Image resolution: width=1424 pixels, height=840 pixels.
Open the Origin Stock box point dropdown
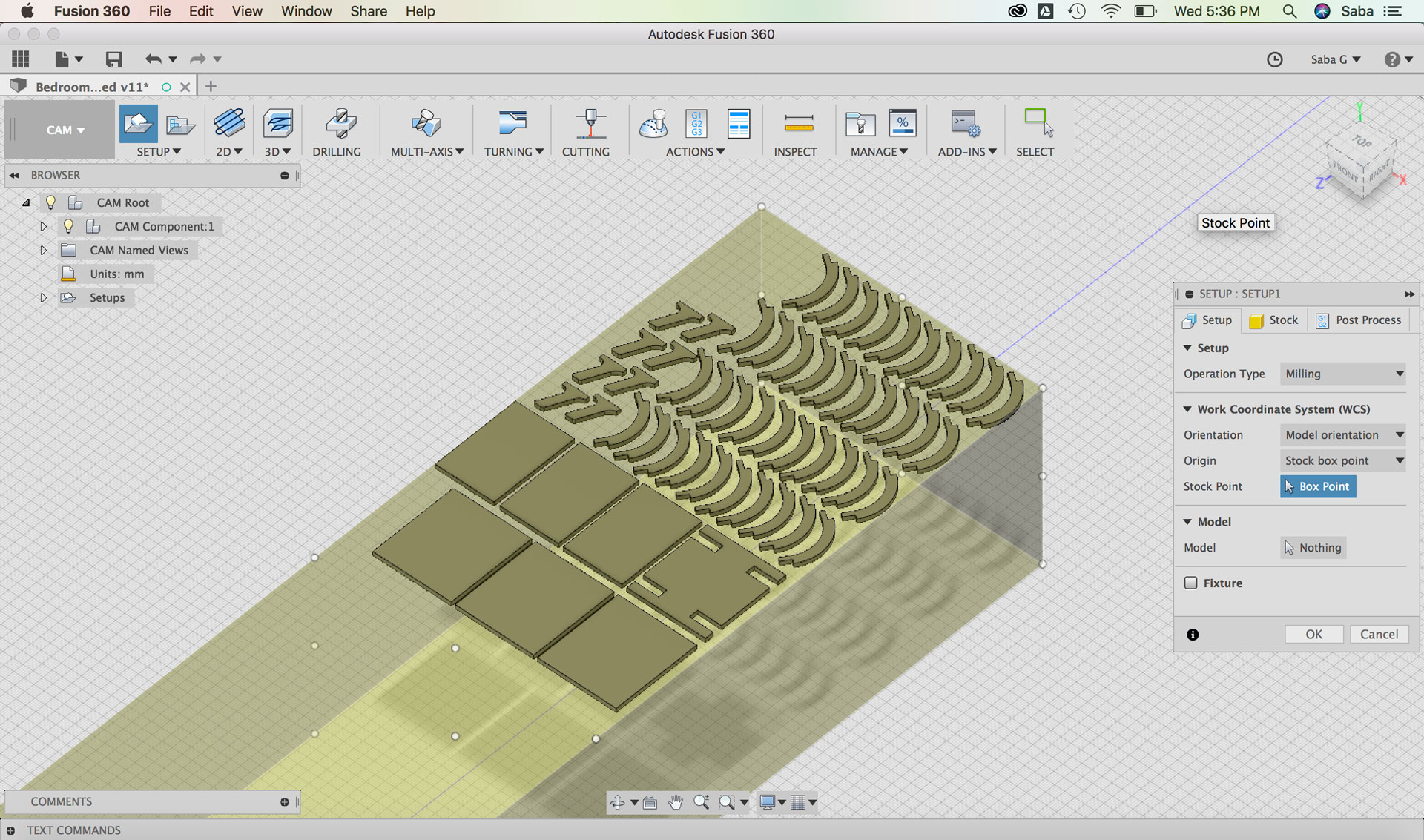pyautogui.click(x=1343, y=460)
